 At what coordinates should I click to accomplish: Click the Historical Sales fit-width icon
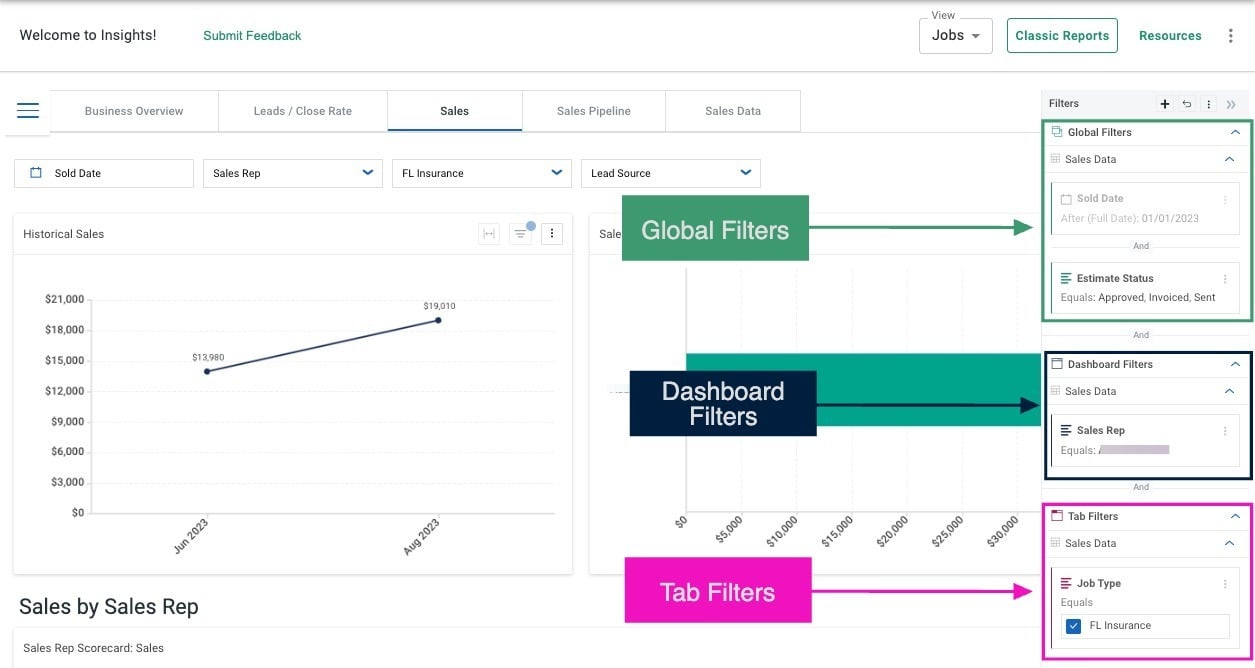pos(489,234)
